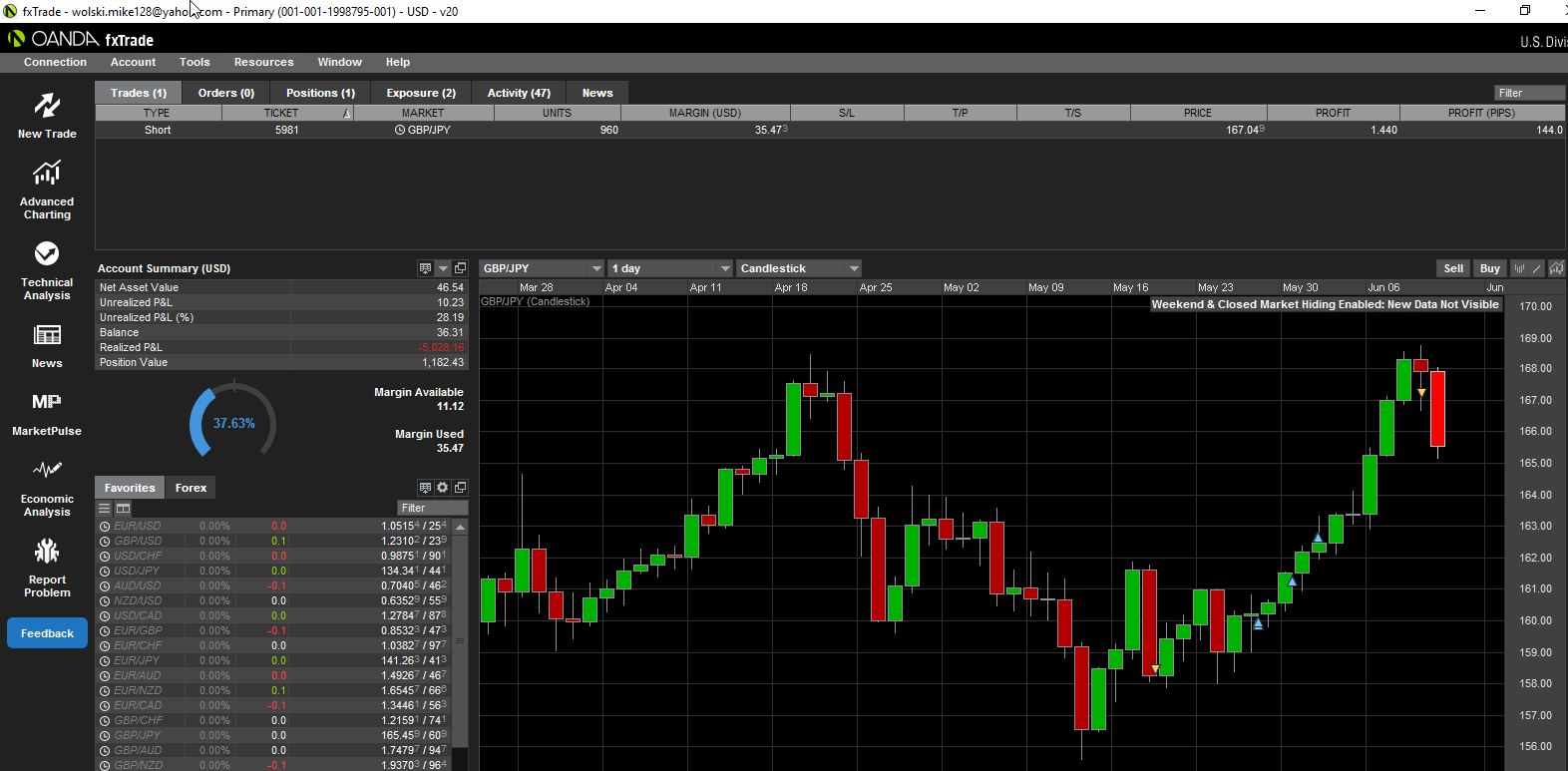
Task: Click the trades table Filter field
Action: pos(1530,93)
